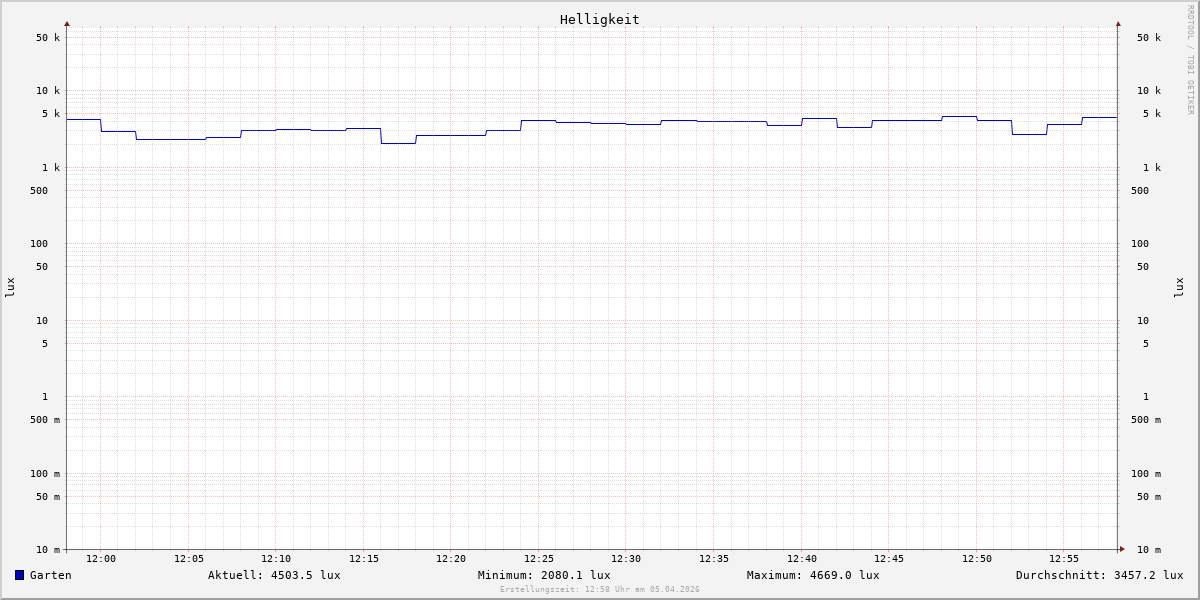
Task: Pick the 12:45 time axis label
Action: coord(889,559)
